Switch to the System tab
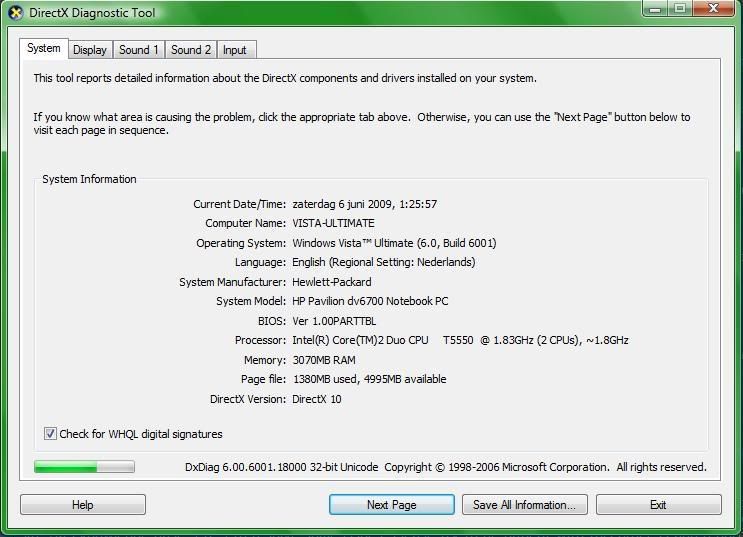743x537 pixels. (44, 48)
